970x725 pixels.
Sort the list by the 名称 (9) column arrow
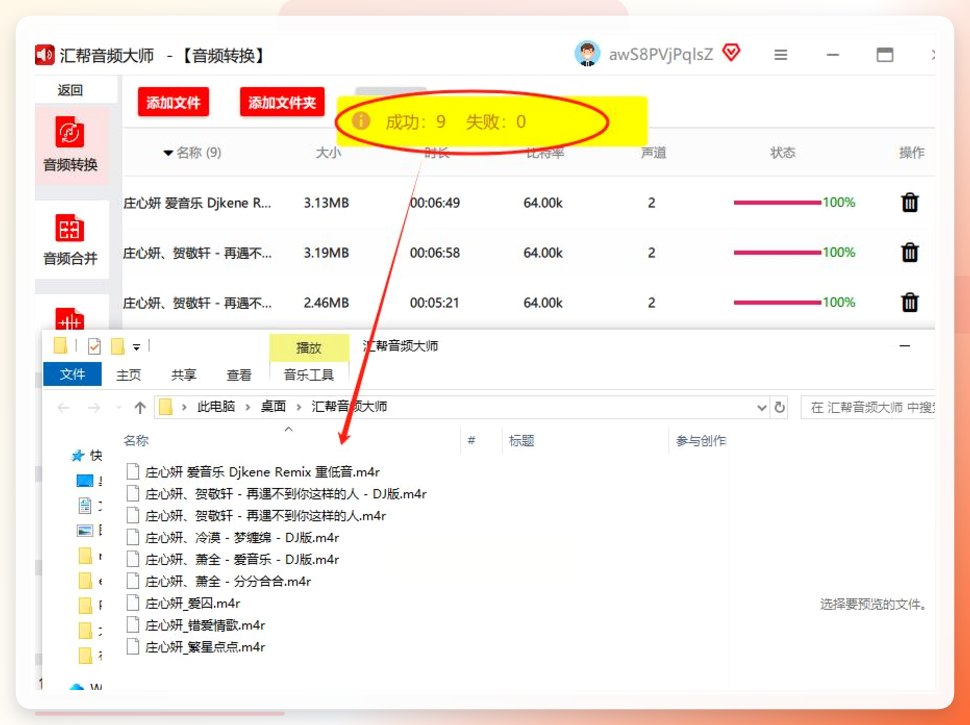168,153
